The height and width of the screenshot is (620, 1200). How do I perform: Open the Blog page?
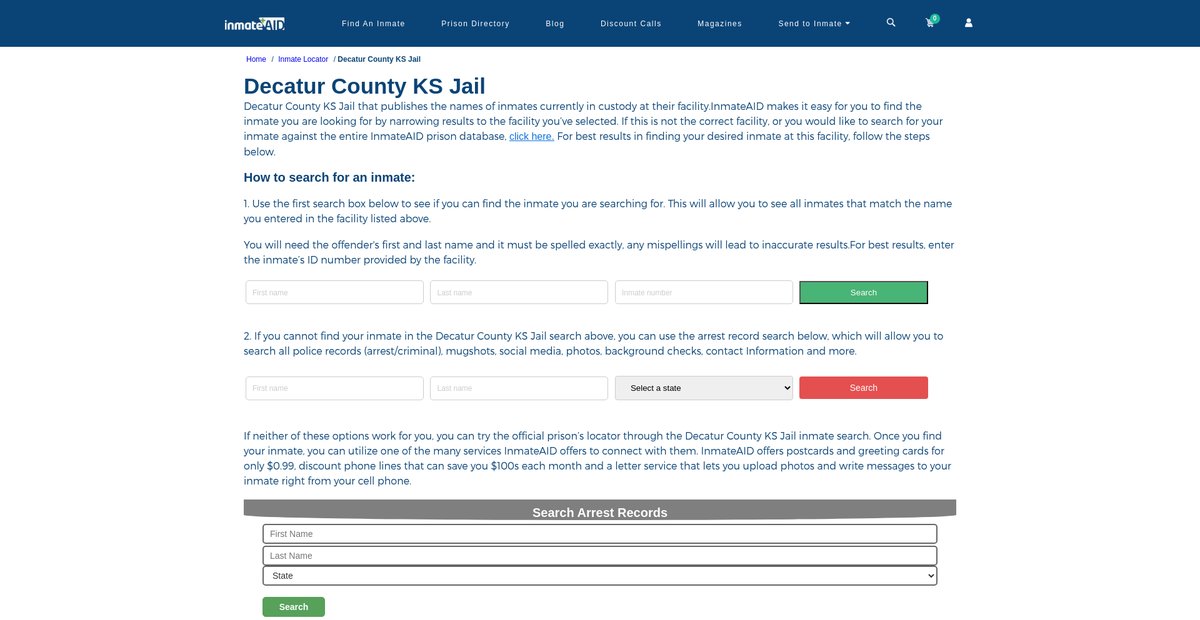coord(555,23)
